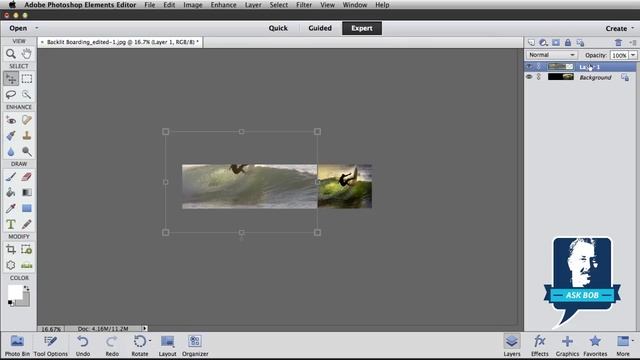
Task: Select the Quick Selection tool
Action: [x=27, y=95]
